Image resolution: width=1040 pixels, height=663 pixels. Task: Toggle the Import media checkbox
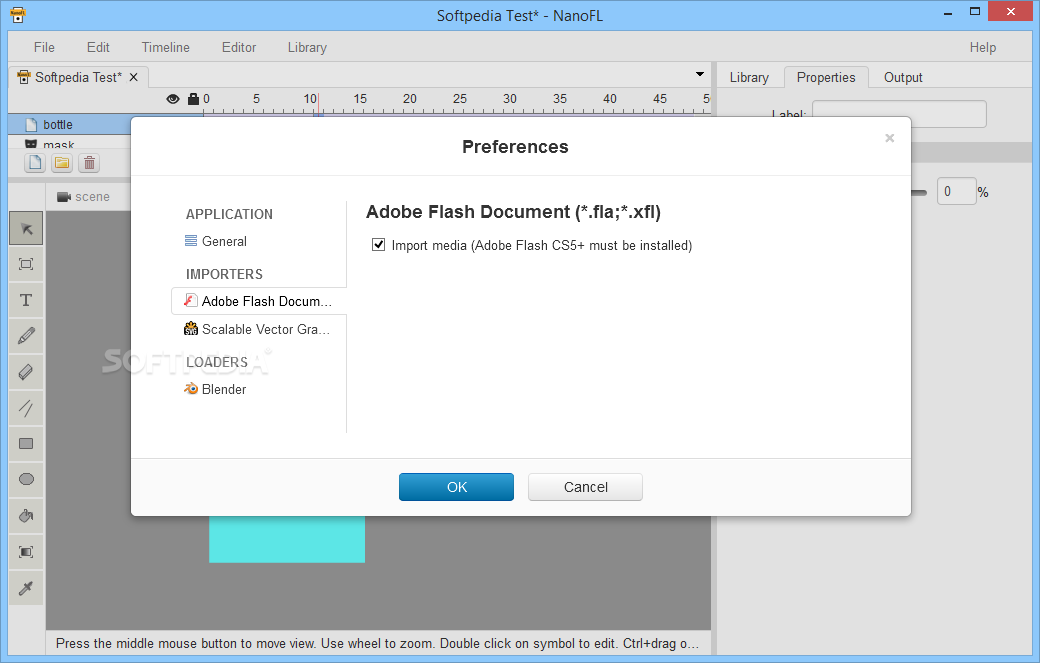coord(379,245)
